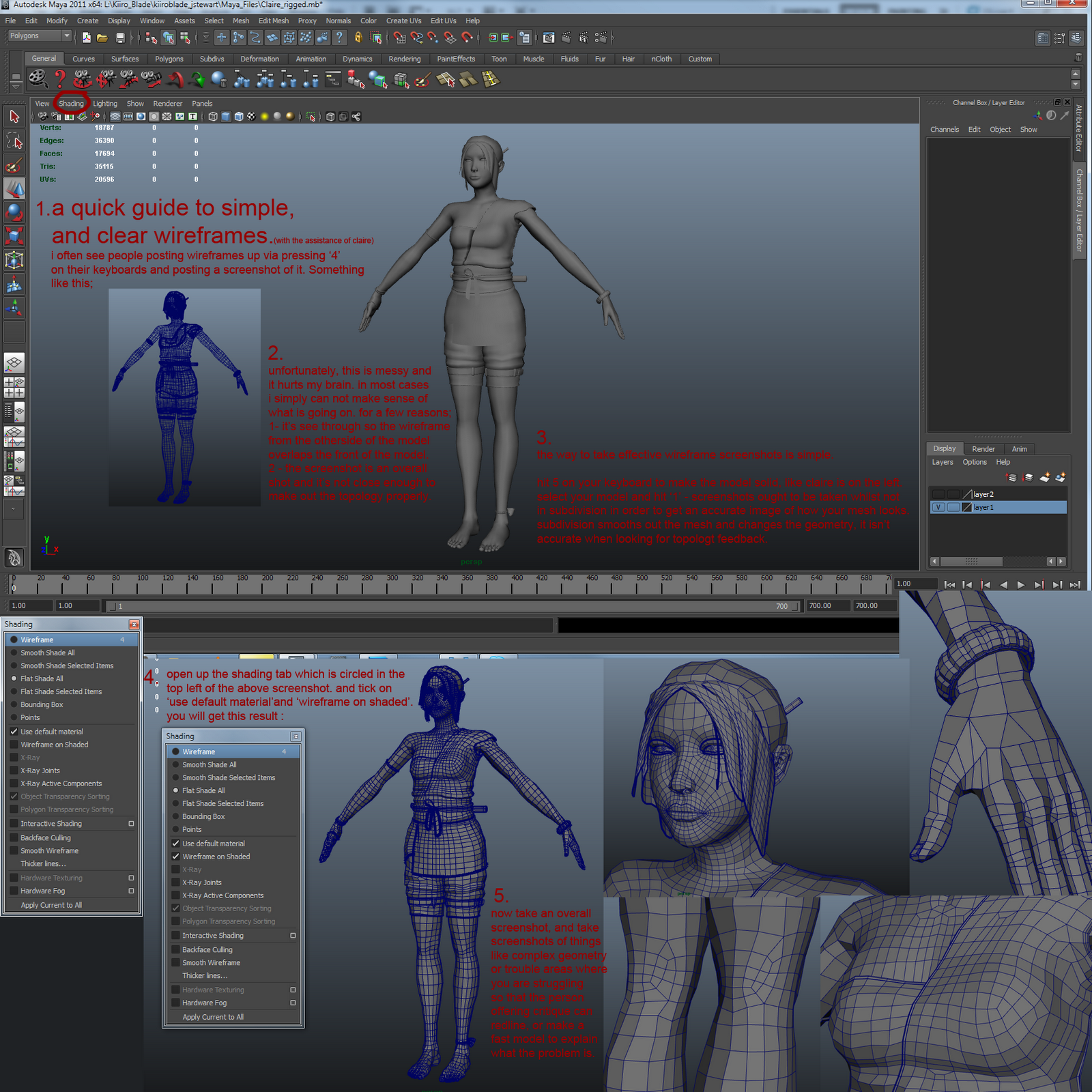Choose the Lasso Select tool

click(x=14, y=141)
